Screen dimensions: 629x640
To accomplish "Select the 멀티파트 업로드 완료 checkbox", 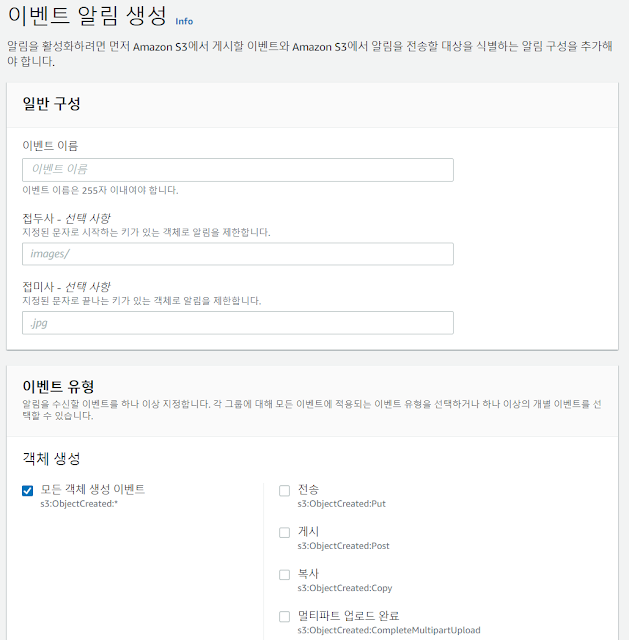I will click(x=284, y=616).
